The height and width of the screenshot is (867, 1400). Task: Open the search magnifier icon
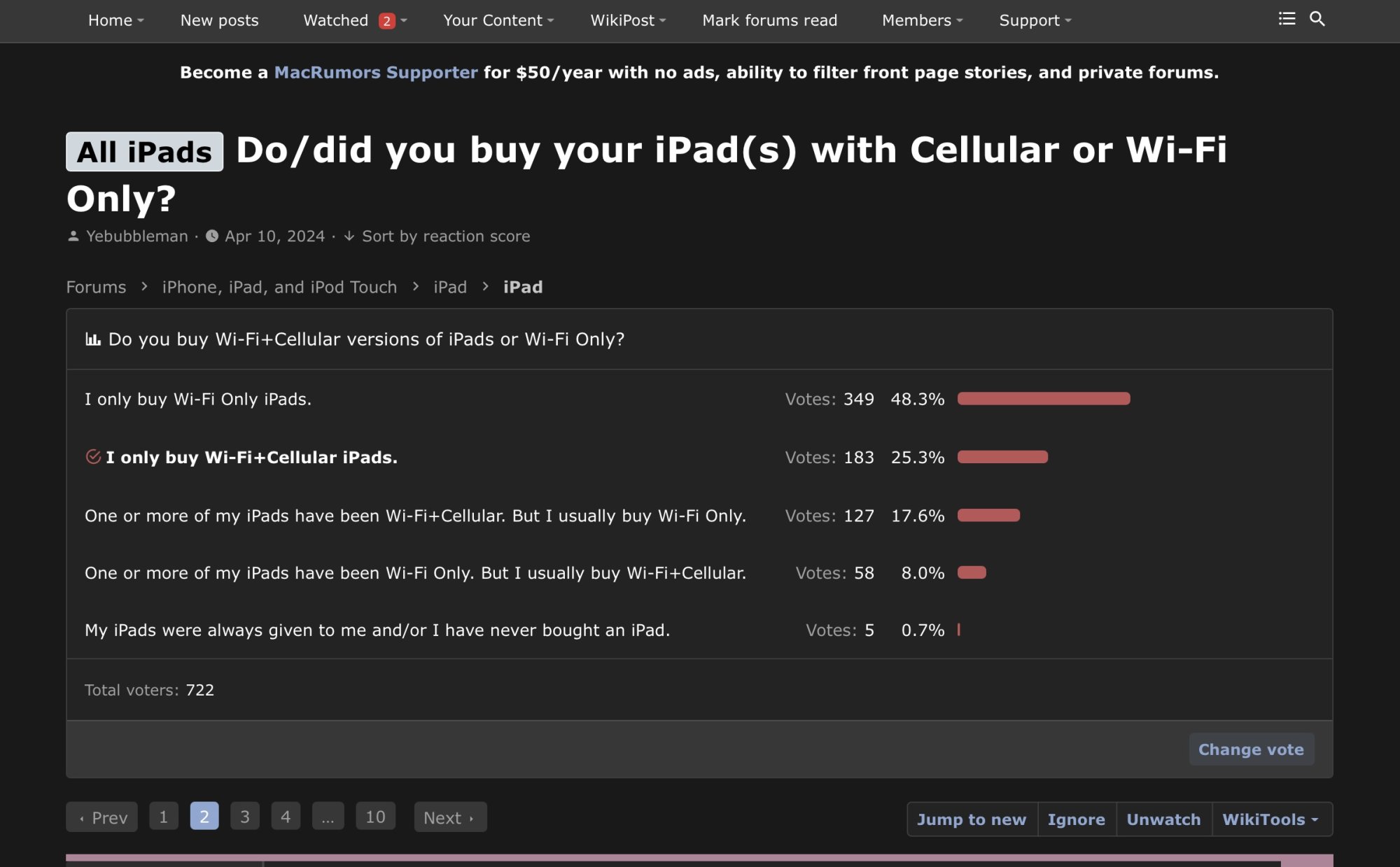(1317, 19)
